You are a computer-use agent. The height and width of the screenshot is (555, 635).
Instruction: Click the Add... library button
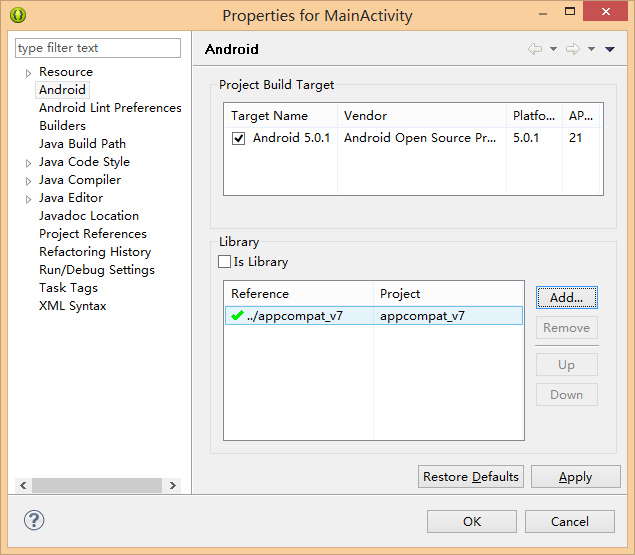567,298
